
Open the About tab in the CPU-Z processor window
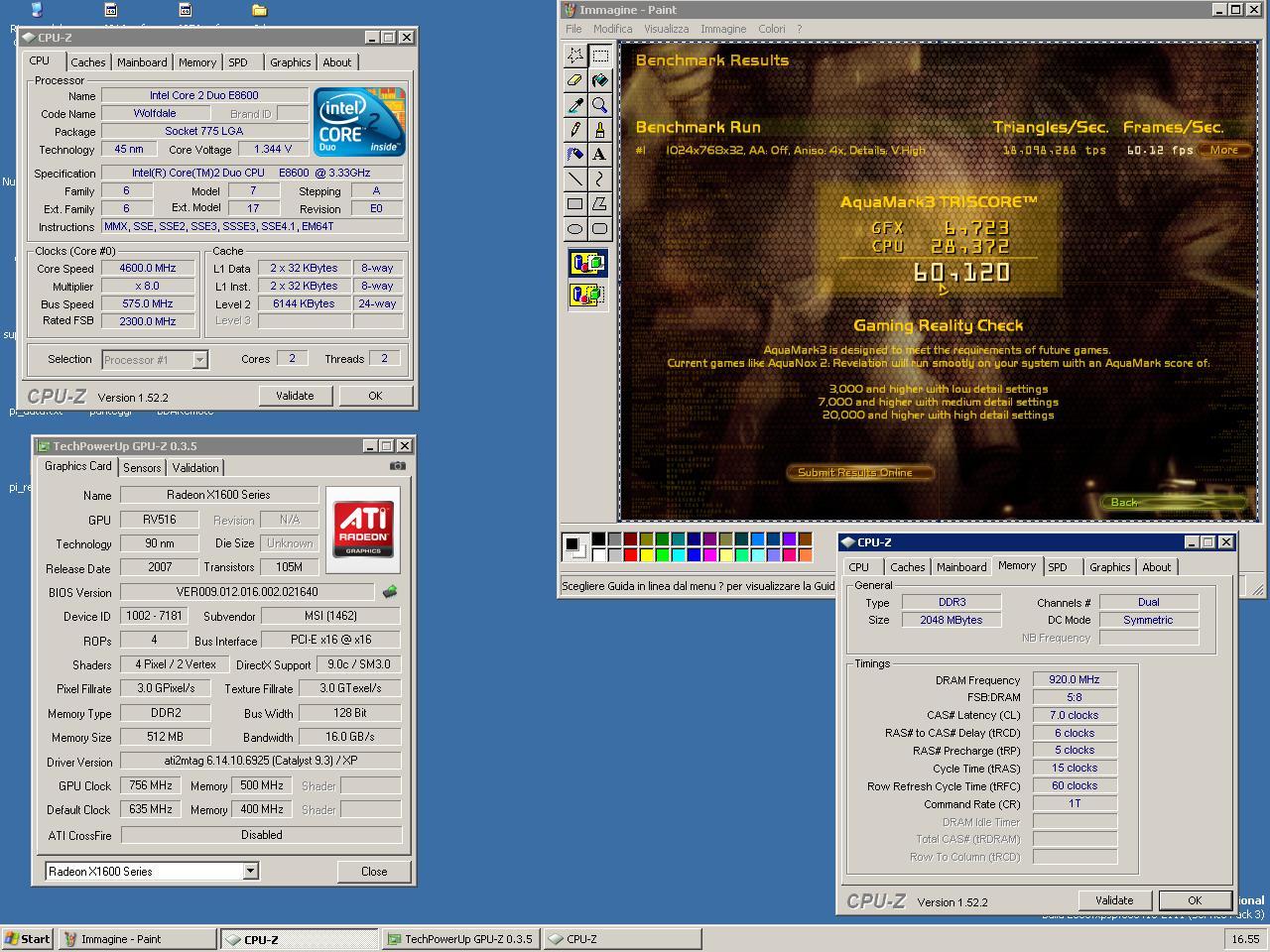337,62
